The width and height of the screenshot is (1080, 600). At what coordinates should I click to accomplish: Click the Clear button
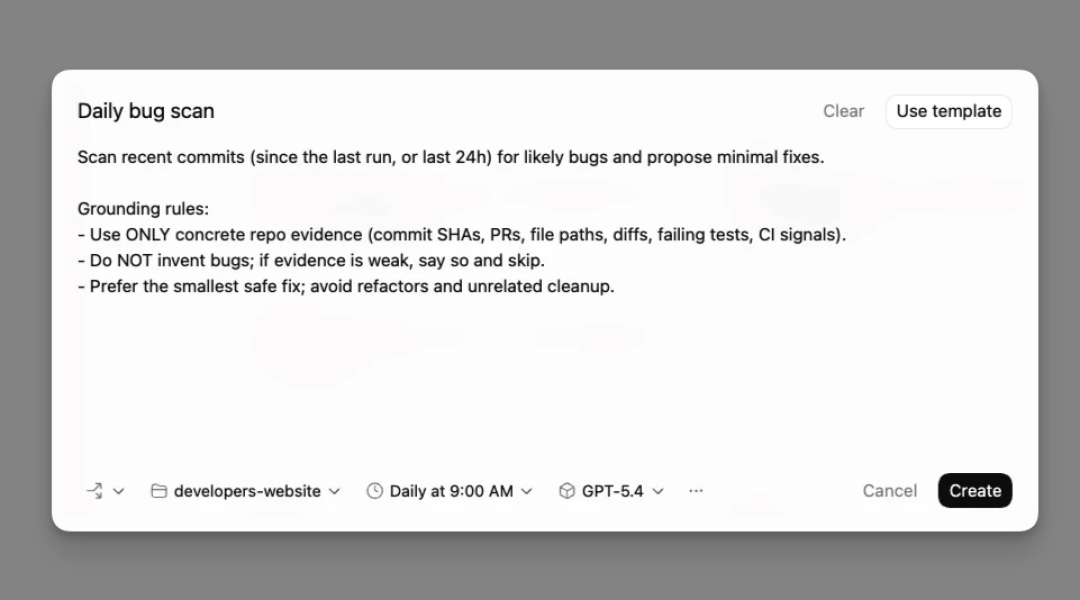(843, 111)
